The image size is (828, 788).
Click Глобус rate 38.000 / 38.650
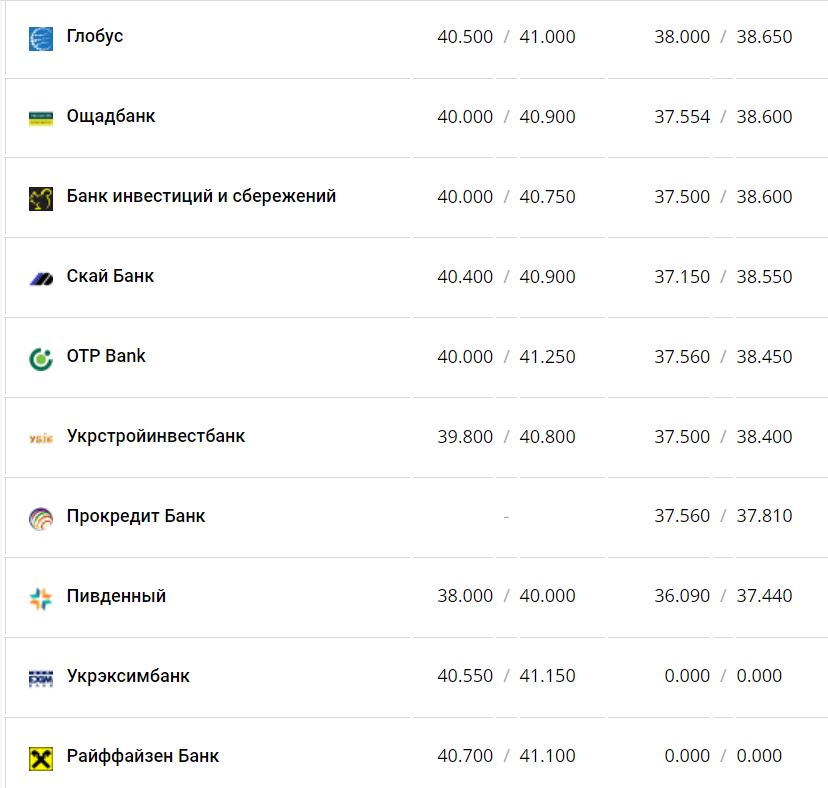723,37
